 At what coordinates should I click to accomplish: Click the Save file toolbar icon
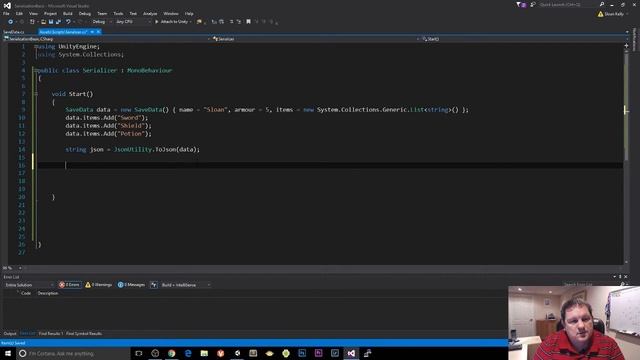[x=51, y=22]
